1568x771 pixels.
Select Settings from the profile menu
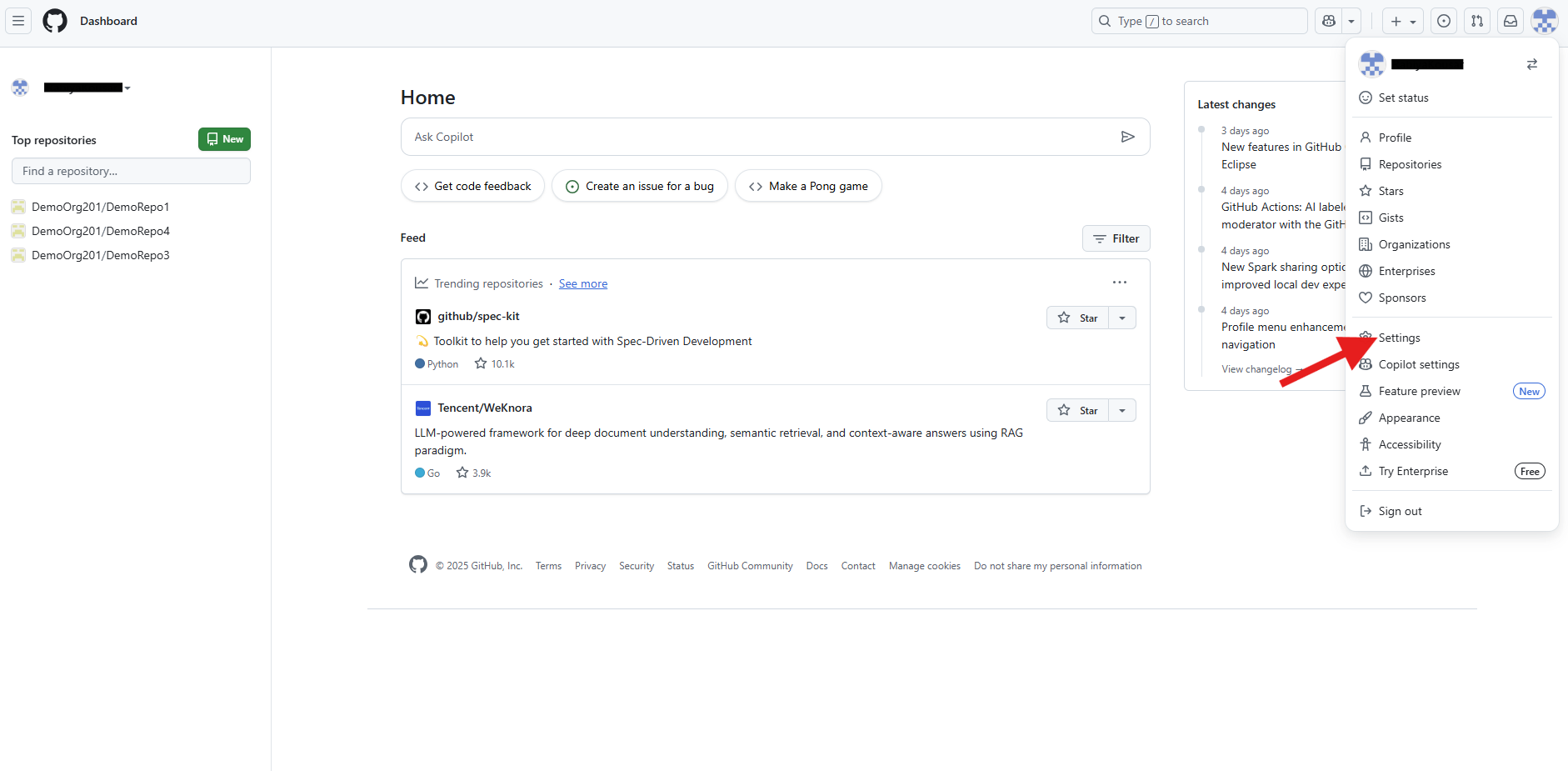(x=1398, y=338)
